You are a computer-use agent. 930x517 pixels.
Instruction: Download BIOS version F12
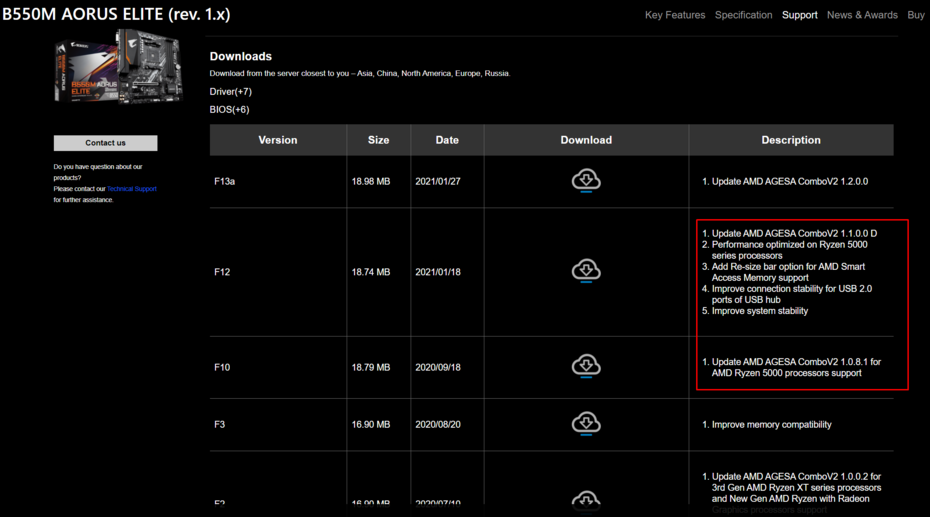coord(586,271)
